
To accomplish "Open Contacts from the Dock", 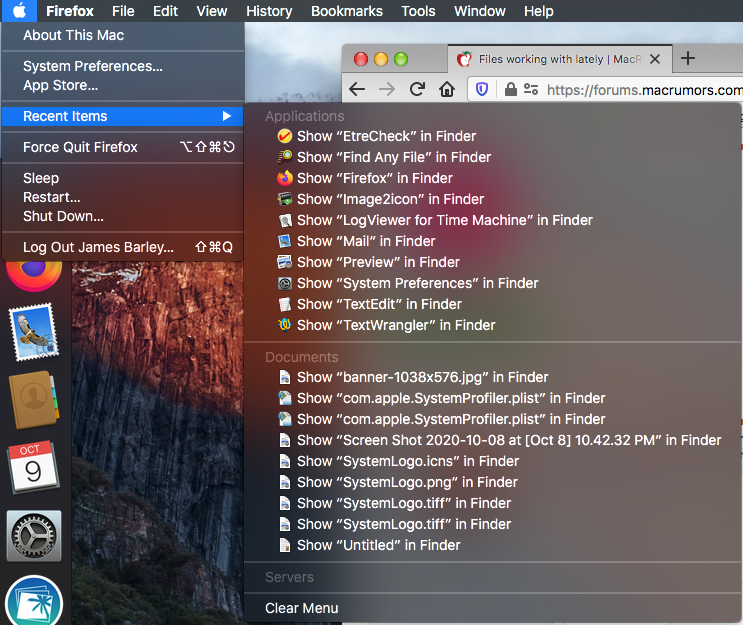I will click(x=34, y=400).
